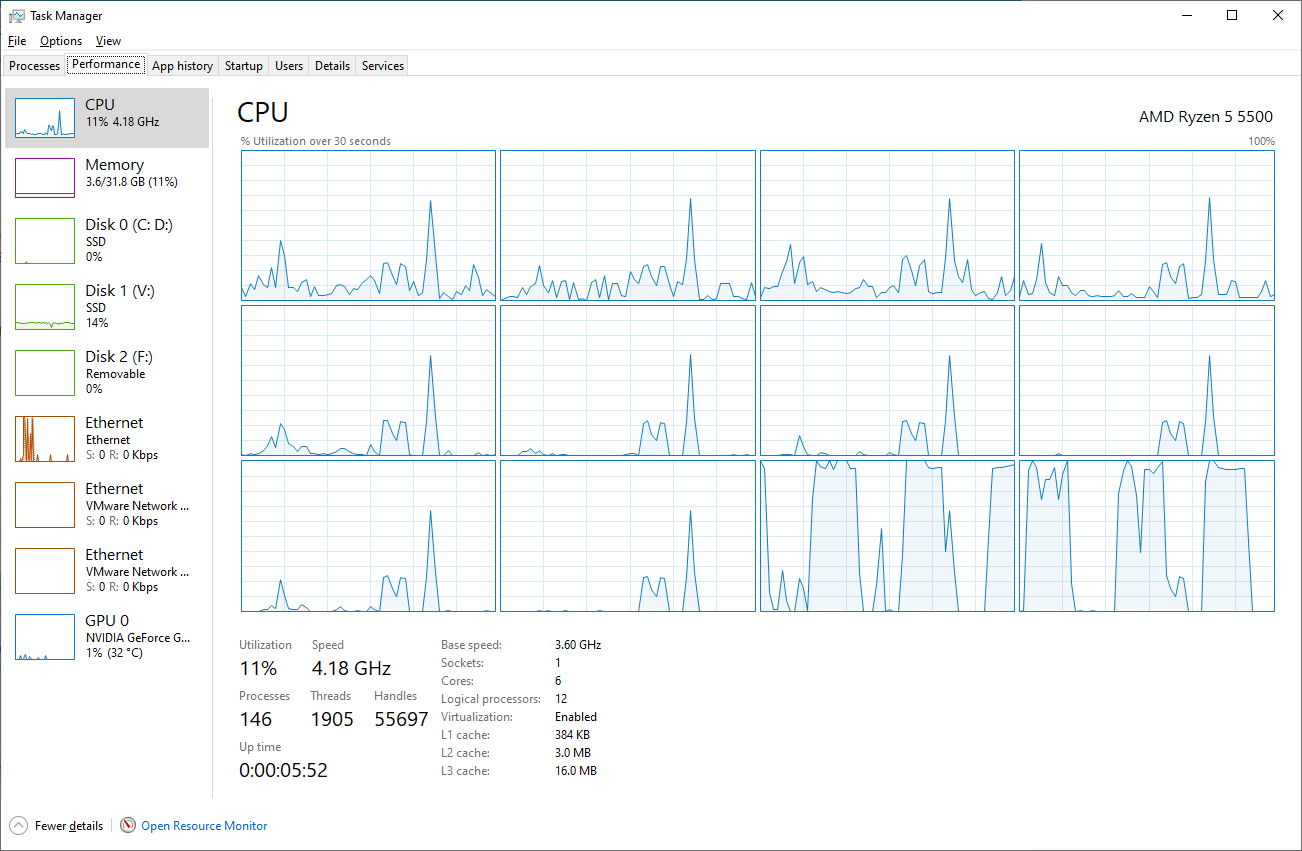Click the top-left logical processor graph
This screenshot has width=1302, height=851.
point(368,225)
